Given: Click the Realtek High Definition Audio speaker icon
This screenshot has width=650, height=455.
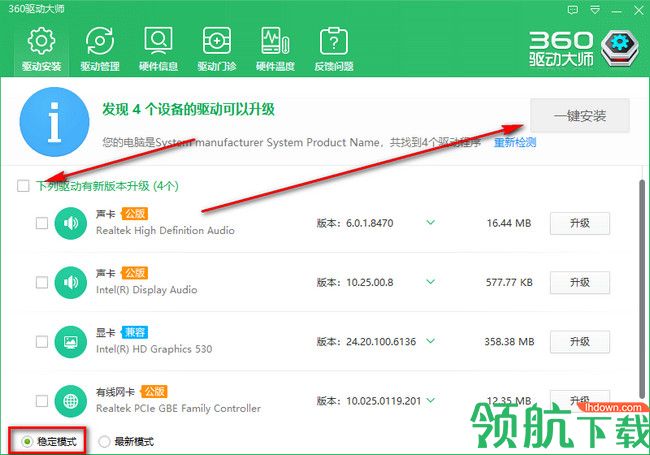Looking at the screenshot, I should 70,223.
